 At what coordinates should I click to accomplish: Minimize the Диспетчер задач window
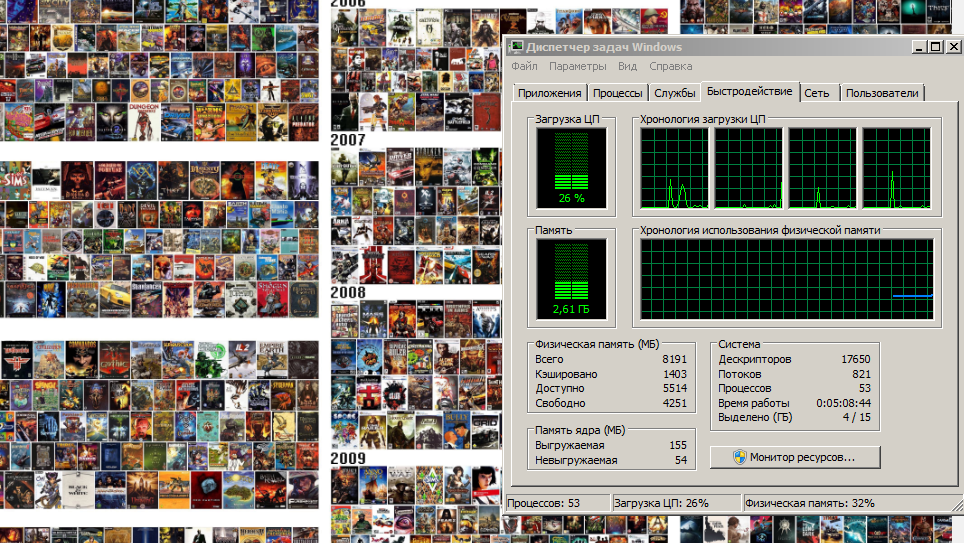click(x=919, y=47)
